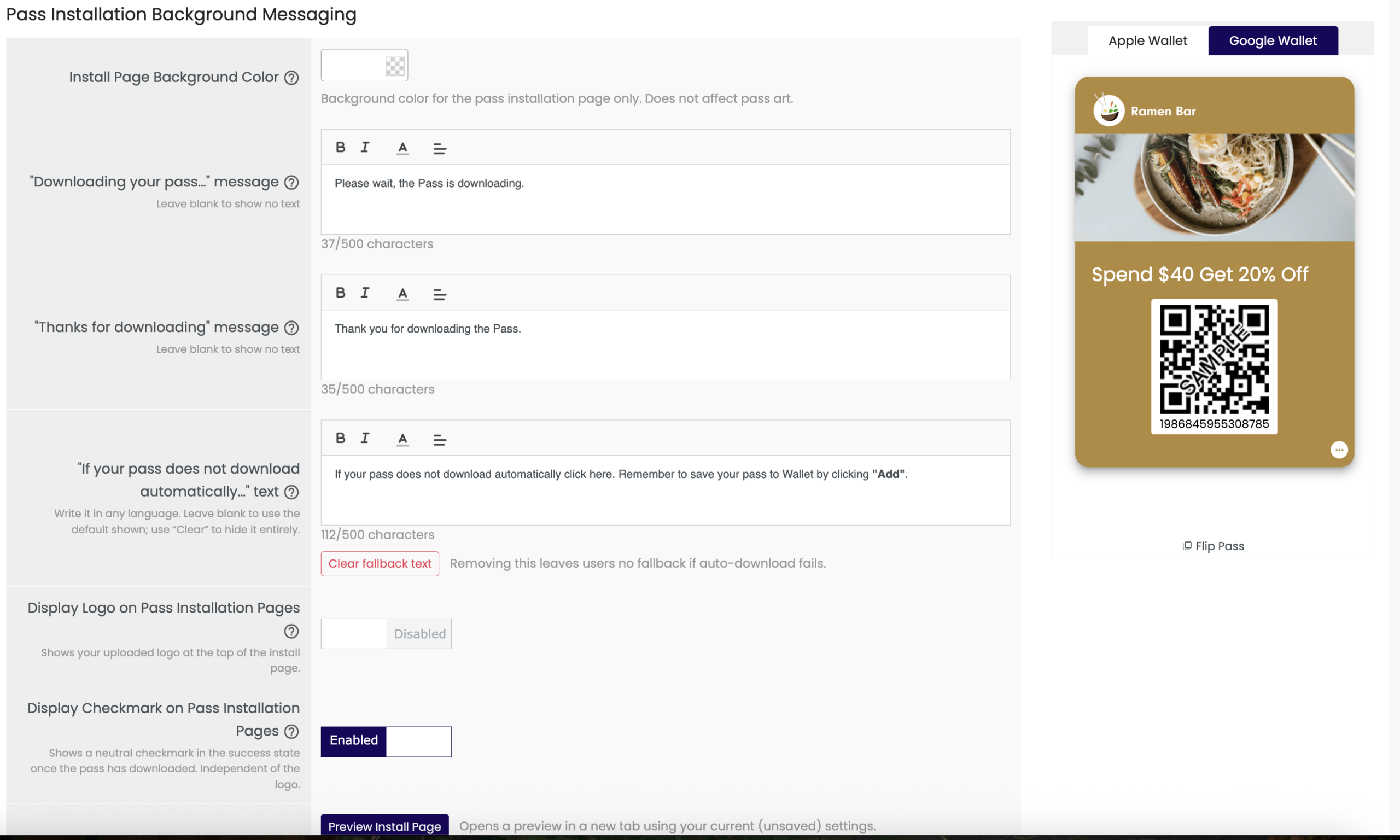
Task: Open help for Display Checkmark on Installation Pages
Action: pos(291,731)
